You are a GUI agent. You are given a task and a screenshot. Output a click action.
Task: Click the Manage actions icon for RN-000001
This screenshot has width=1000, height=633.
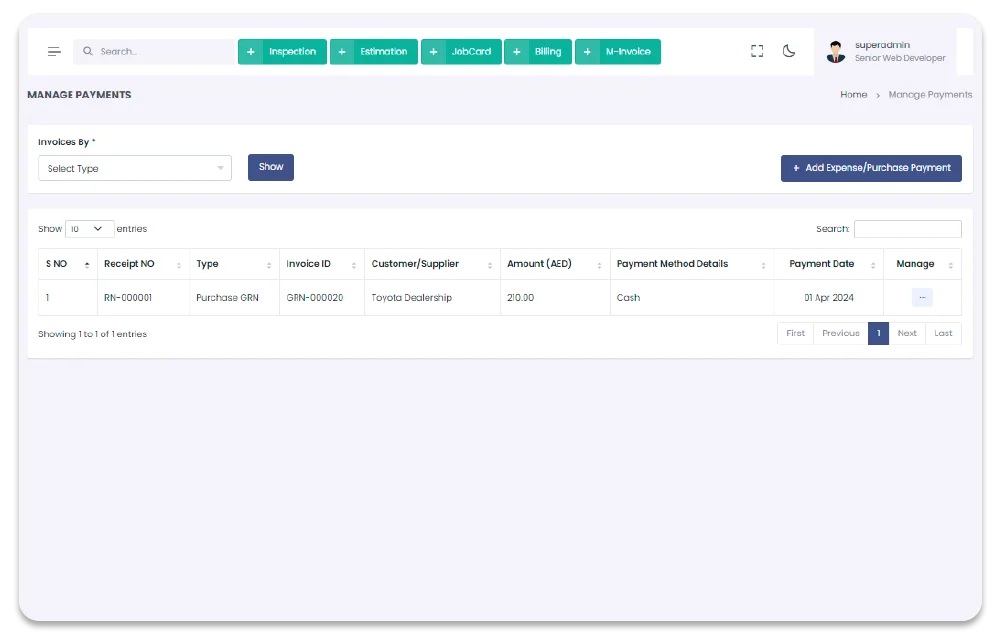[922, 297]
